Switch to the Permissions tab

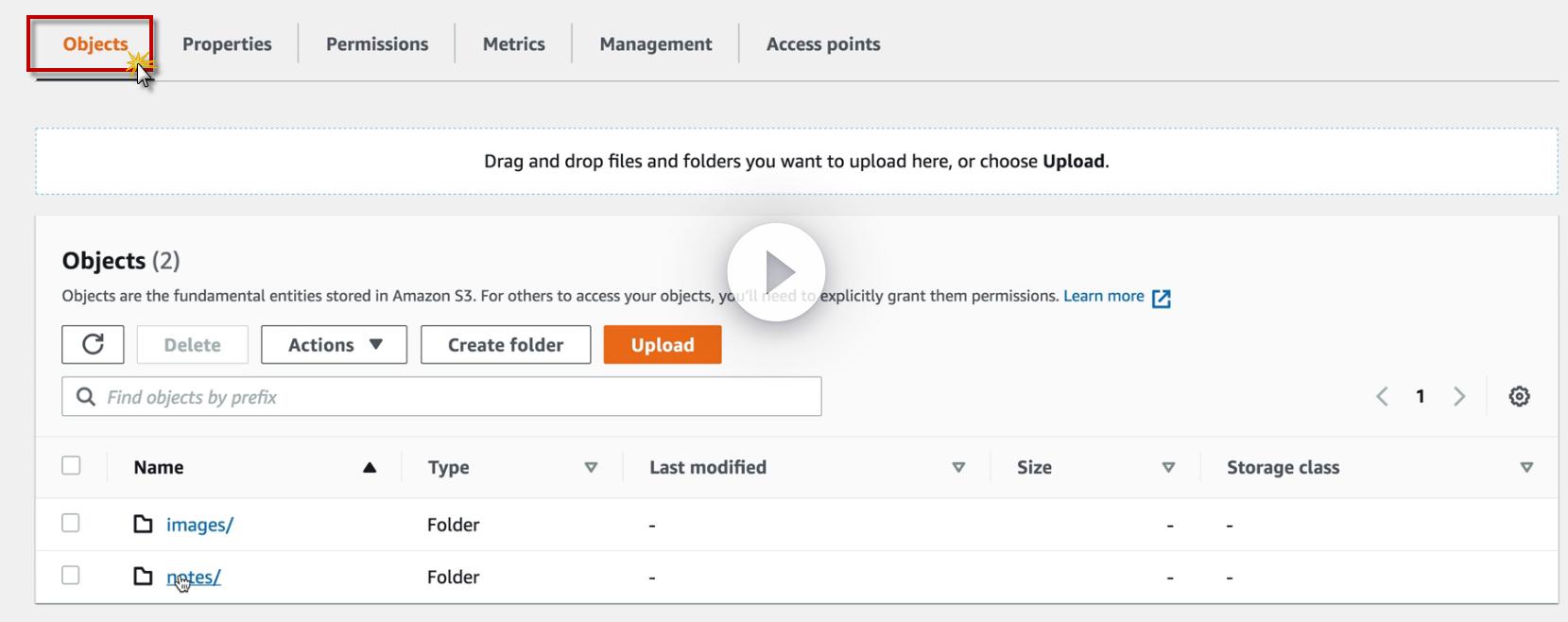[x=376, y=44]
